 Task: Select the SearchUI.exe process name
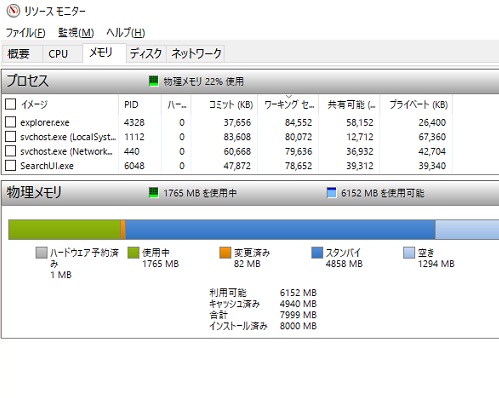click(x=47, y=166)
